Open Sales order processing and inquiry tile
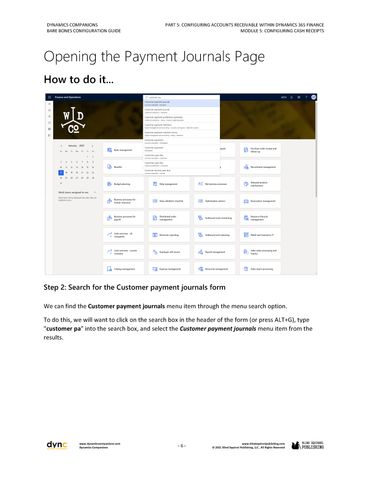This screenshot has height=480, width=371. tap(260, 252)
